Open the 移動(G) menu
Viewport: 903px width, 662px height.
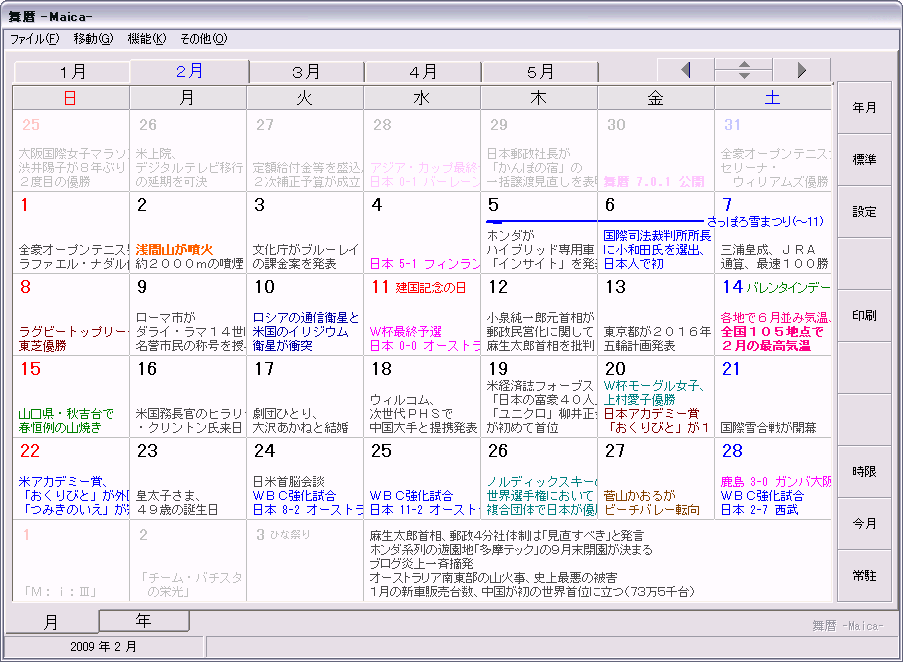(x=93, y=39)
